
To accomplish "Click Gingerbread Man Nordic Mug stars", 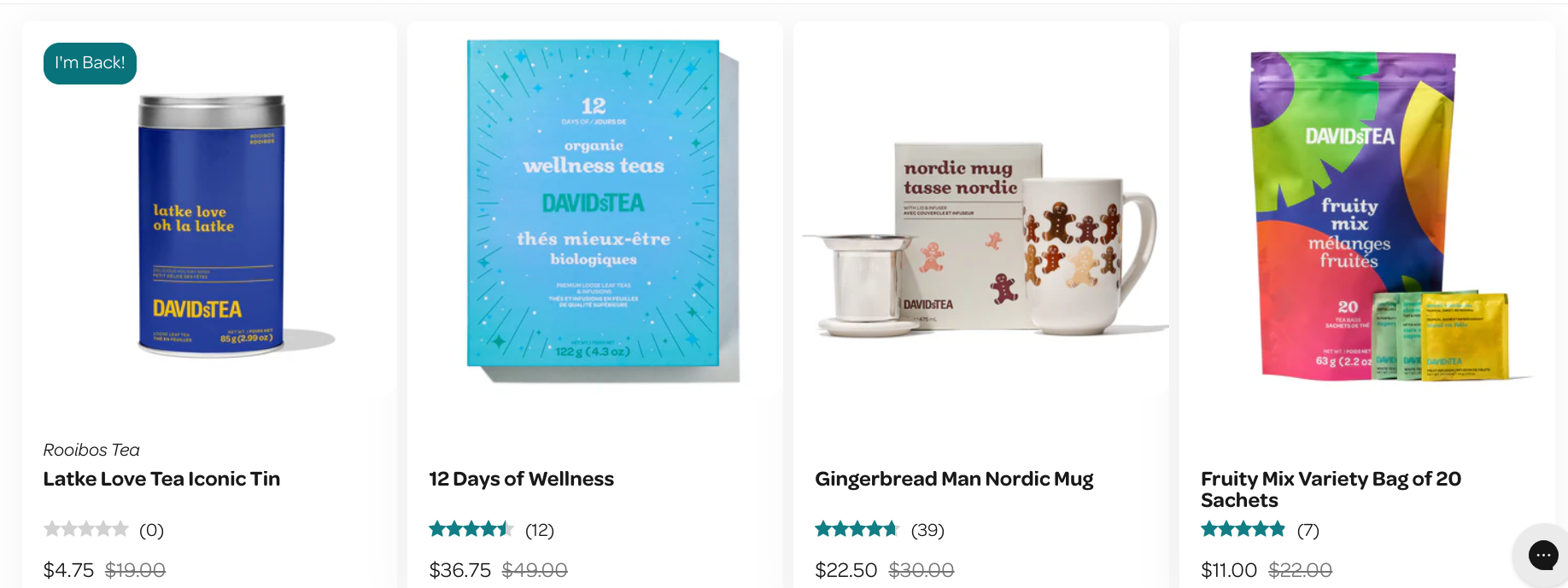I will 857,529.
